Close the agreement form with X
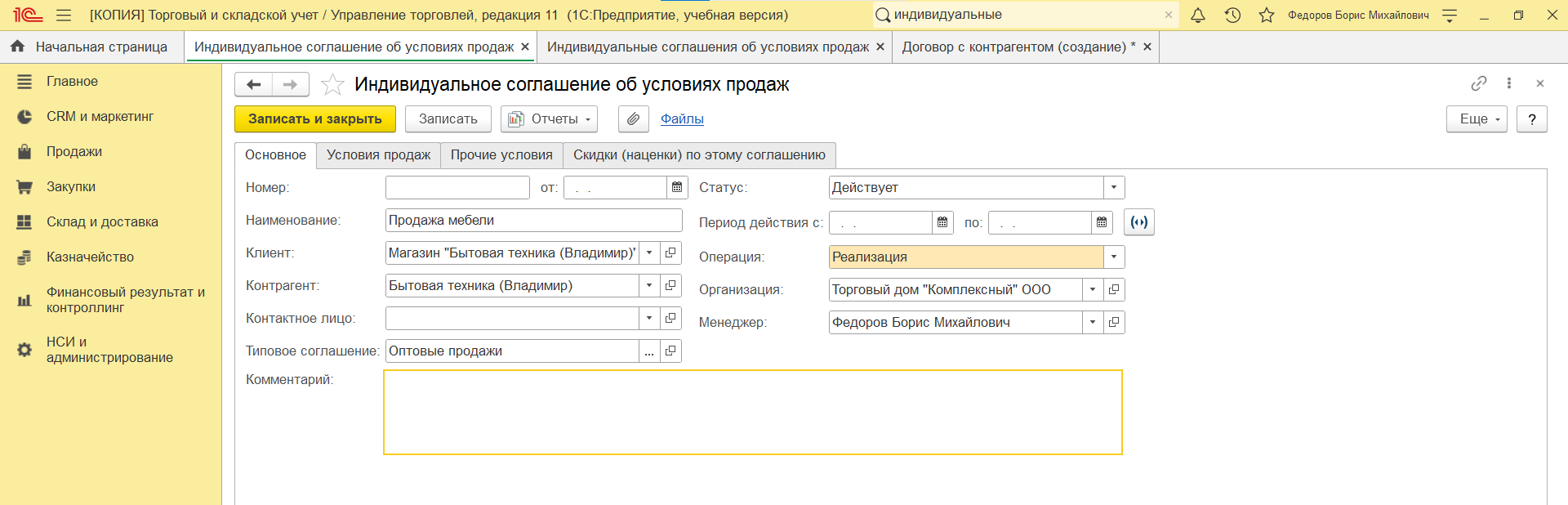 1539,83
